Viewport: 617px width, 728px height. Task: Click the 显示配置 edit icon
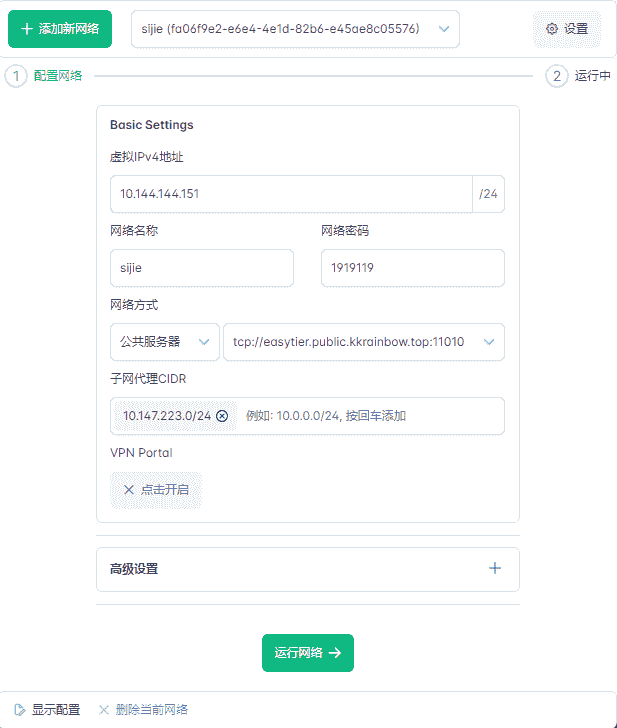pyautogui.click(x=19, y=710)
